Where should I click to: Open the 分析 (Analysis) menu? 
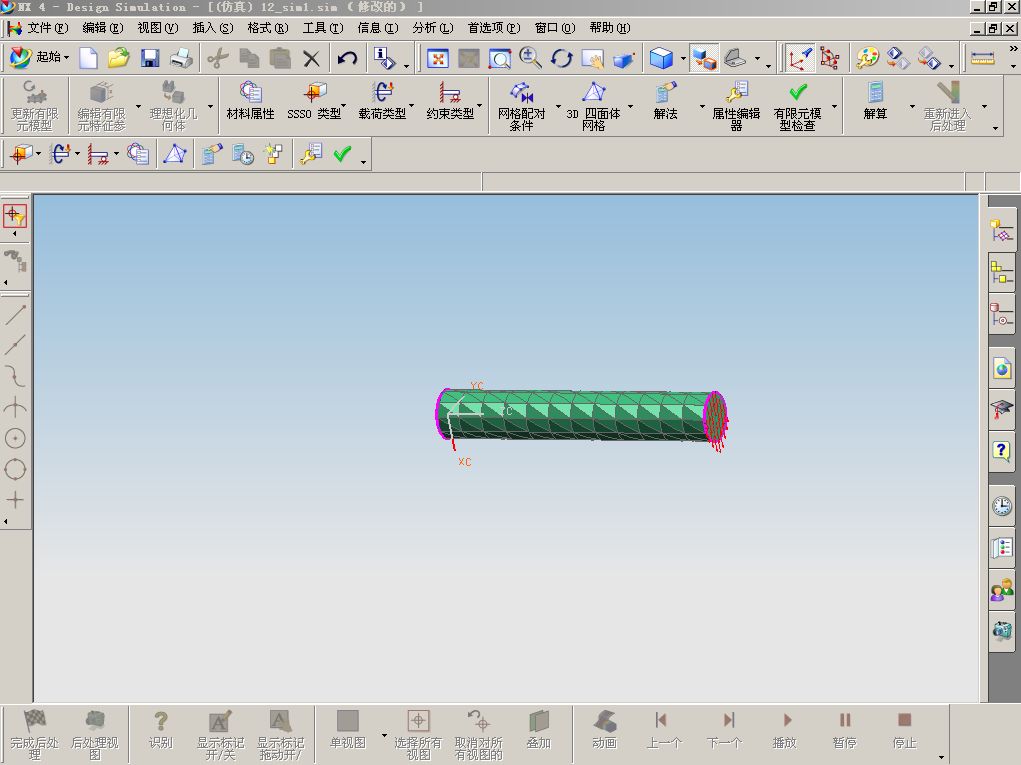tap(432, 28)
